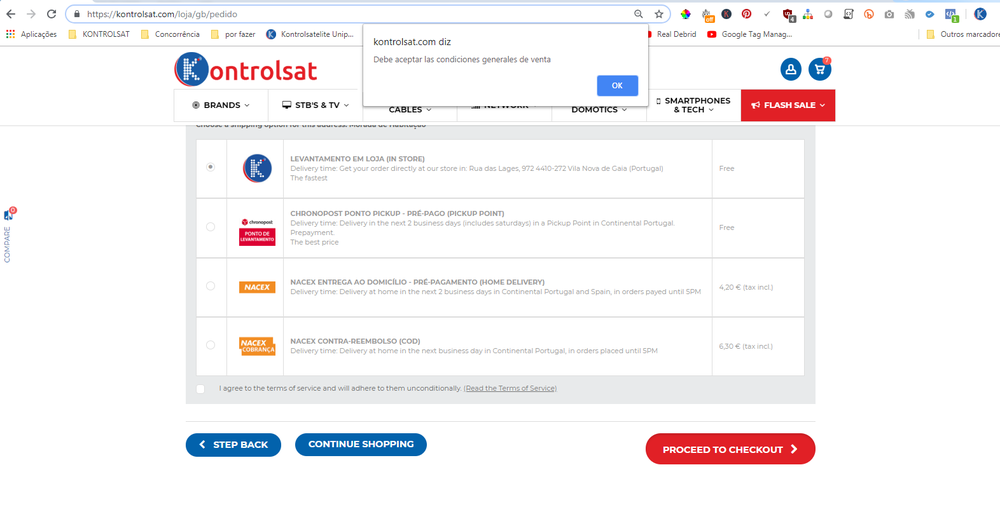This screenshot has height=526, width=1000.
Task: Expand the FLASH SALE menu
Action: [788, 105]
